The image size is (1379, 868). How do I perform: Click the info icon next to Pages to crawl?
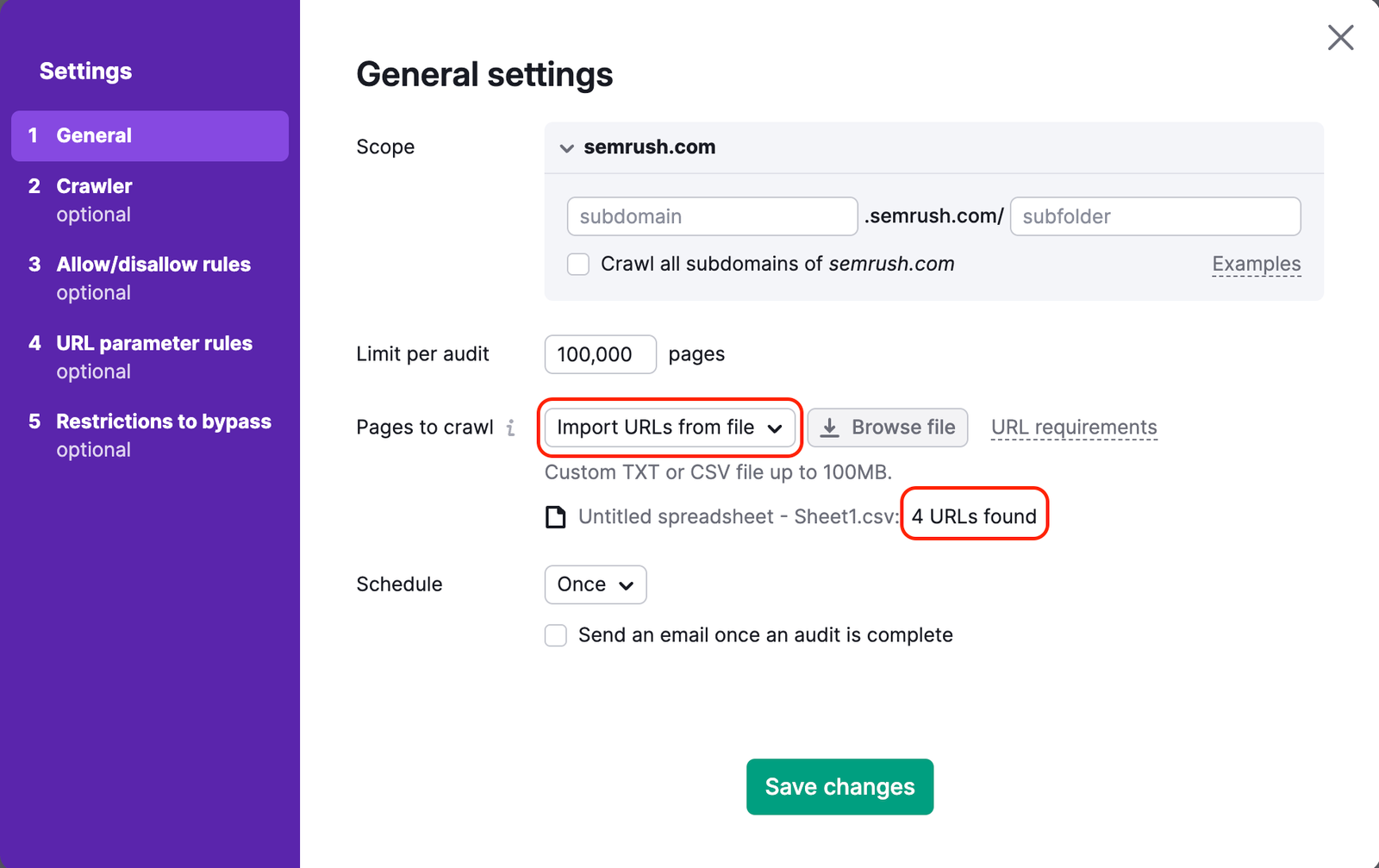[x=512, y=428]
